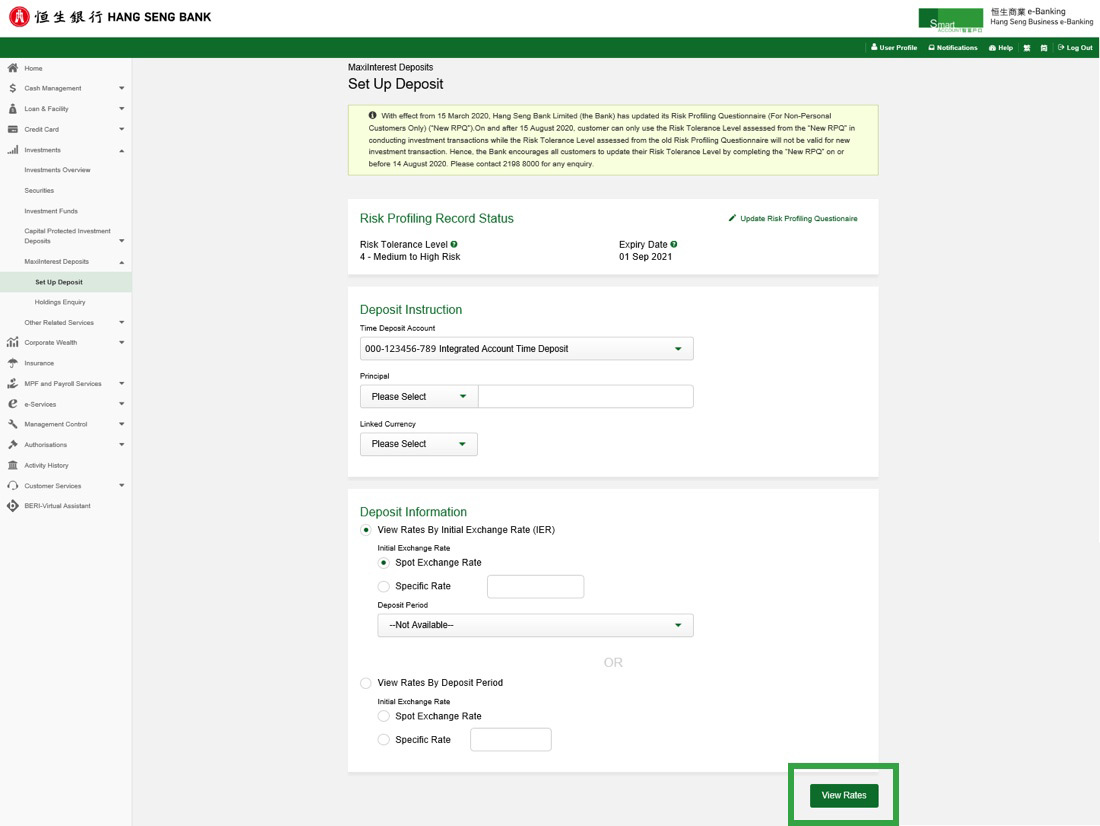This screenshot has width=1100, height=826.
Task: Click the View Rates button
Action: coord(844,795)
